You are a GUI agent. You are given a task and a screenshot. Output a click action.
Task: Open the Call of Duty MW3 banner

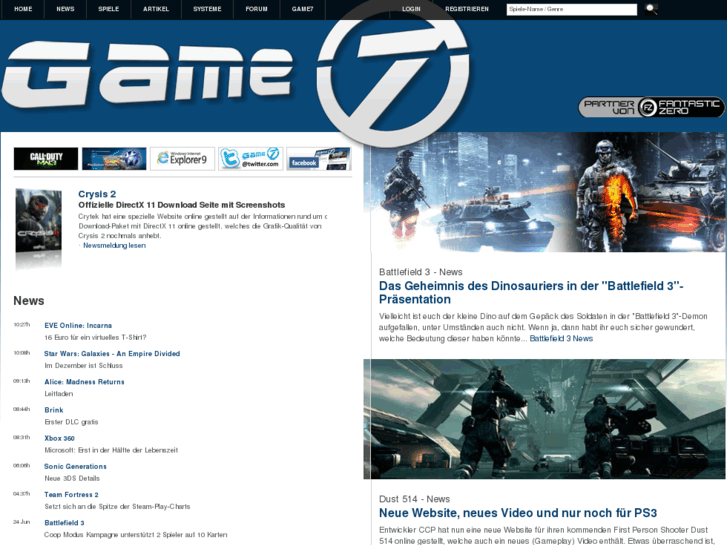[x=46, y=159]
